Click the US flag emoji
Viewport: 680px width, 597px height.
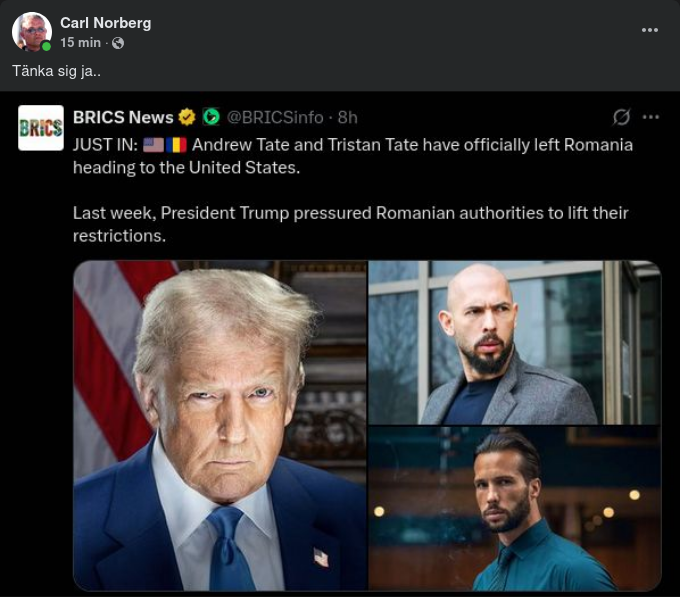tap(153, 144)
